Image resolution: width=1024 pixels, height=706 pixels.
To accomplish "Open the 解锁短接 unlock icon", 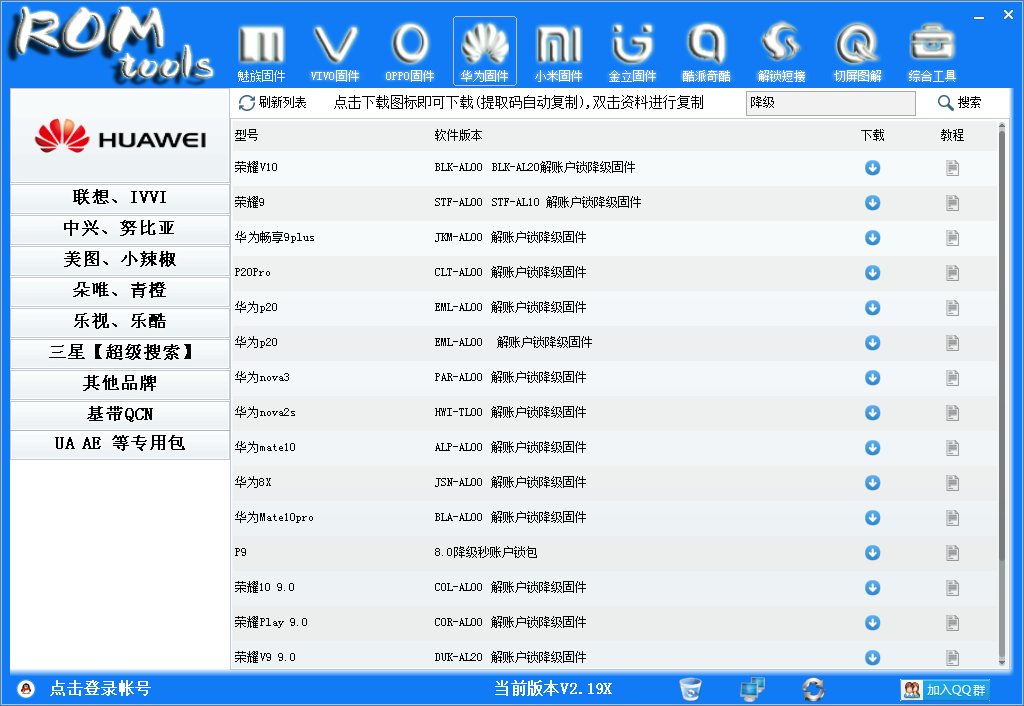I will click(781, 52).
